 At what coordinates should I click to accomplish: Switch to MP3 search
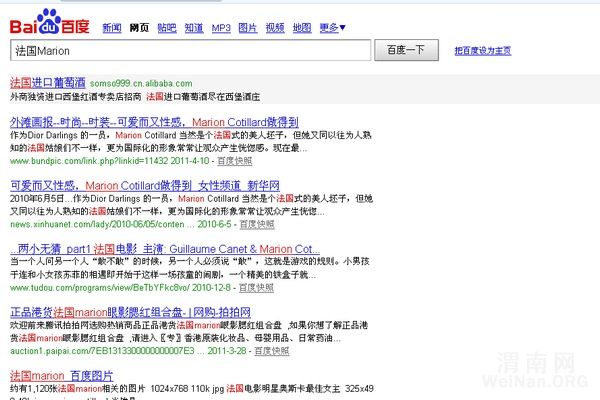coord(221,28)
